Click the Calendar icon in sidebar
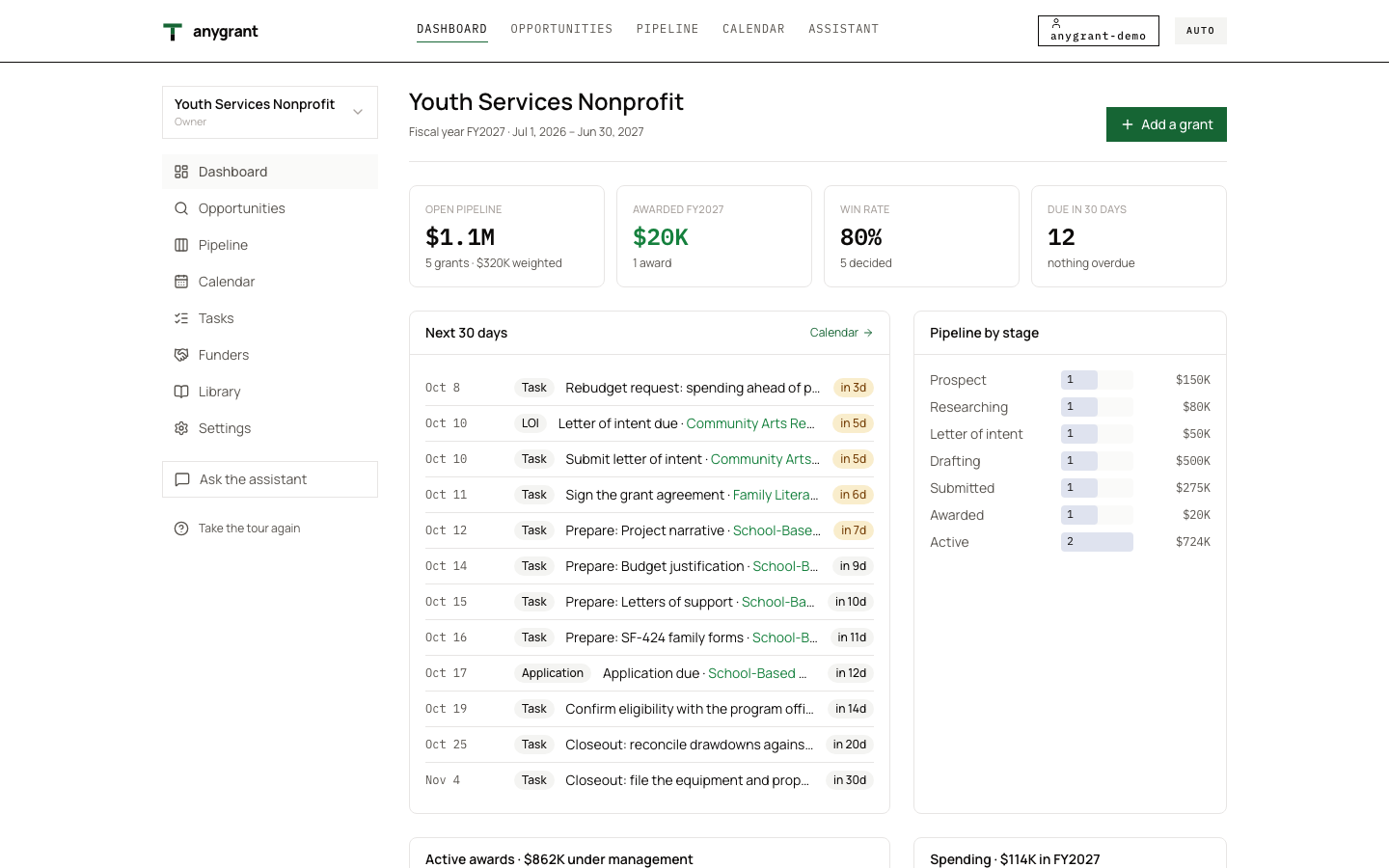The image size is (1389, 868). point(181,282)
